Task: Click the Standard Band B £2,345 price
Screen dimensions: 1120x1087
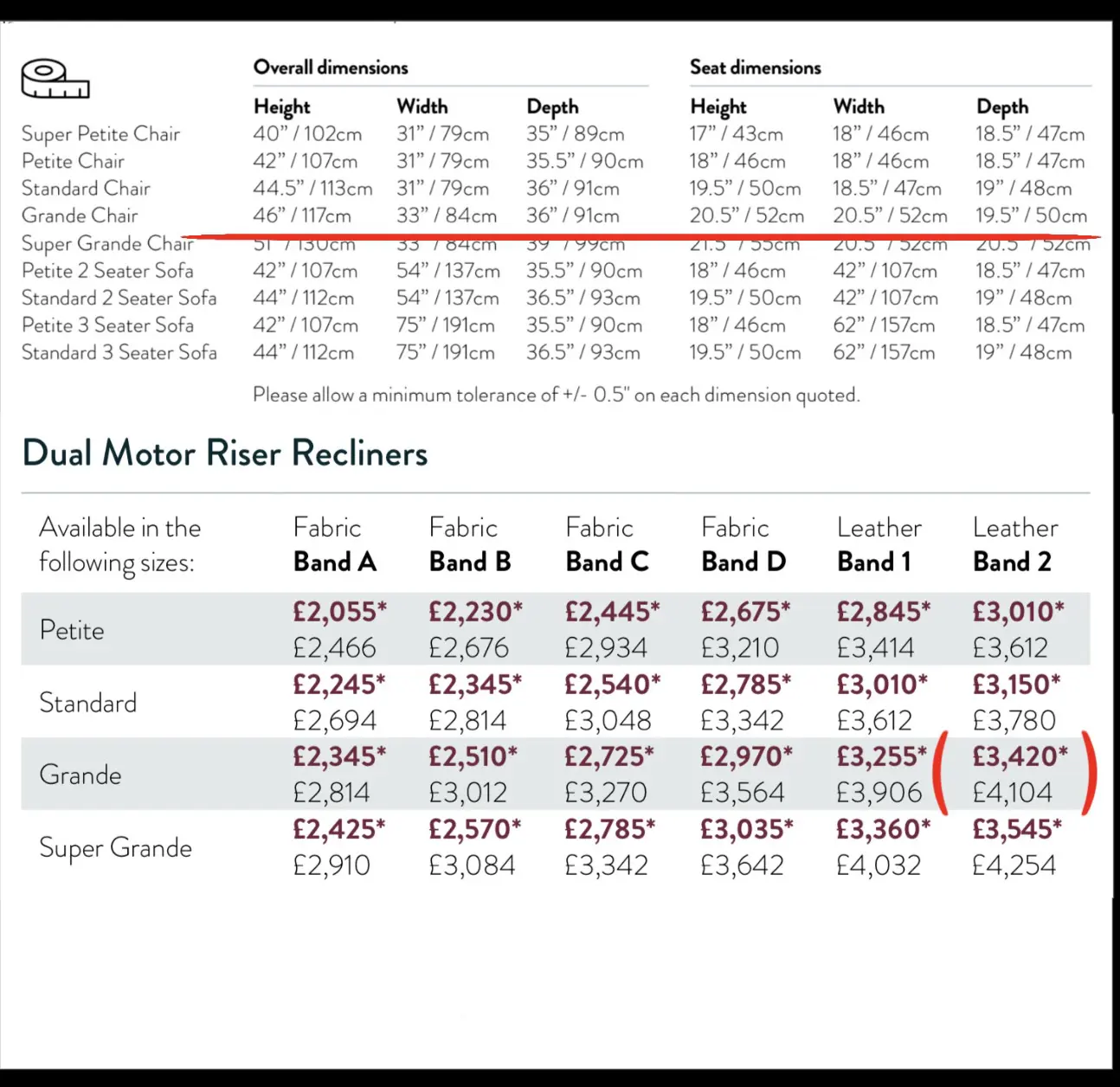Action: point(474,685)
